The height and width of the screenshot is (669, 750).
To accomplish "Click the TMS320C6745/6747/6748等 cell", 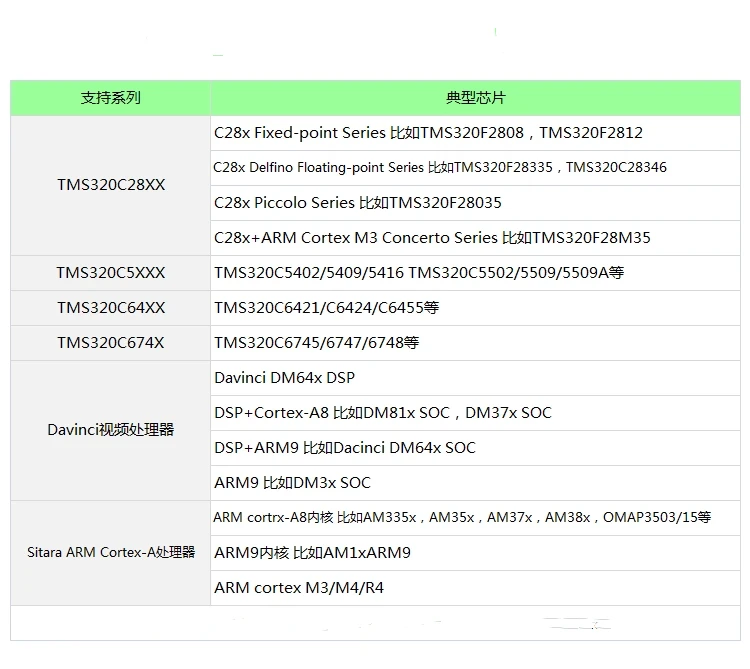I will pyautogui.click(x=475, y=343).
